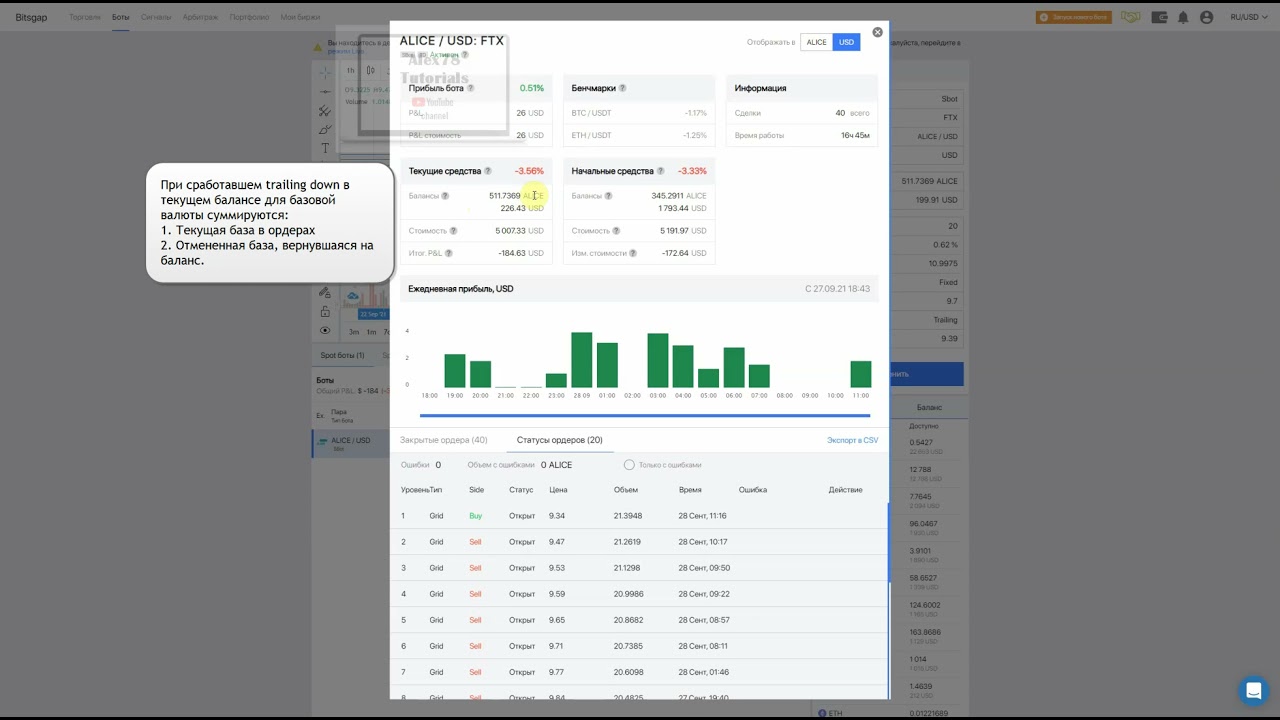Click the orders table vertical scrollbar
Screen dimensions: 1280x720
[x=888, y=542]
